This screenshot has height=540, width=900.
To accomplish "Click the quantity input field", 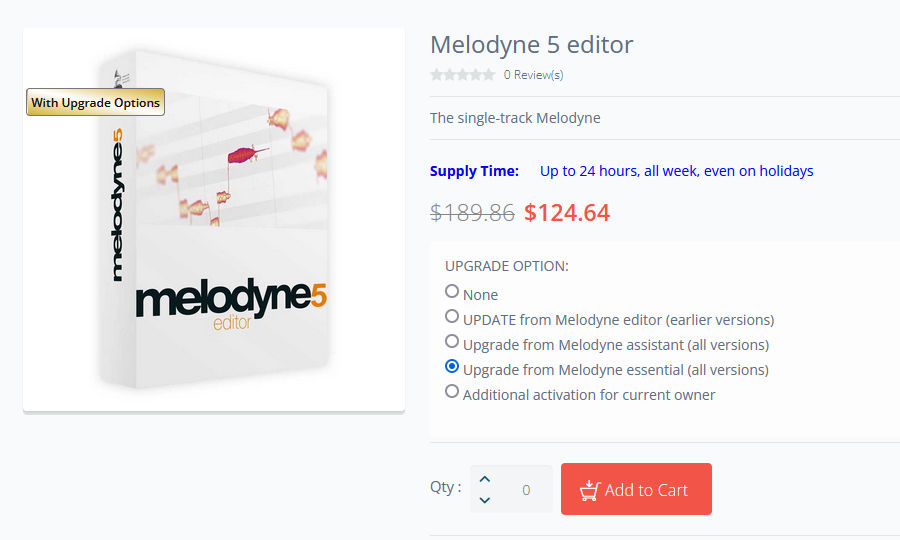I will pos(525,490).
